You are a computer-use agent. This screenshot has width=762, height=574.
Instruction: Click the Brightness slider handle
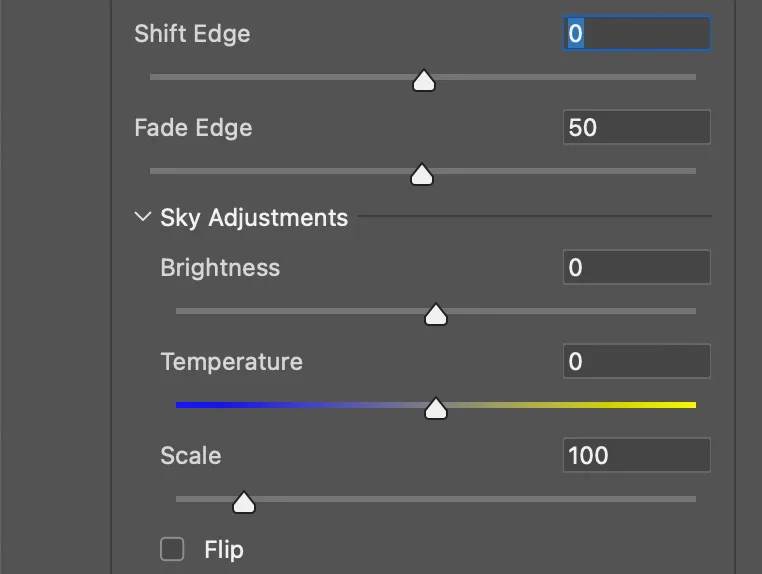435,315
